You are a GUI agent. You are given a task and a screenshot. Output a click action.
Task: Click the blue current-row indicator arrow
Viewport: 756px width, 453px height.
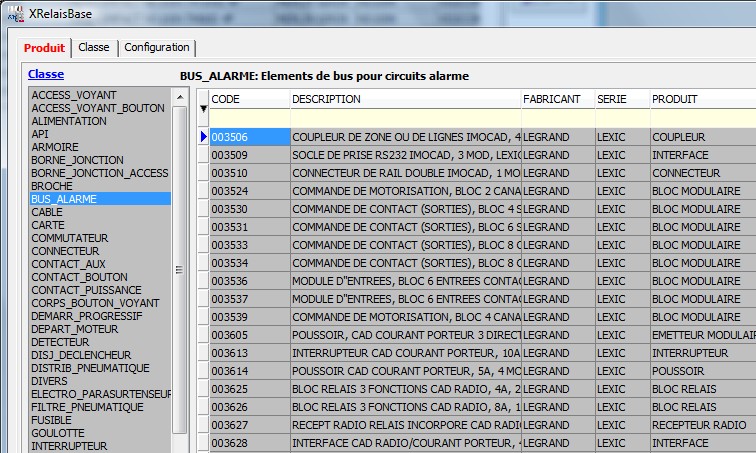coord(204,137)
